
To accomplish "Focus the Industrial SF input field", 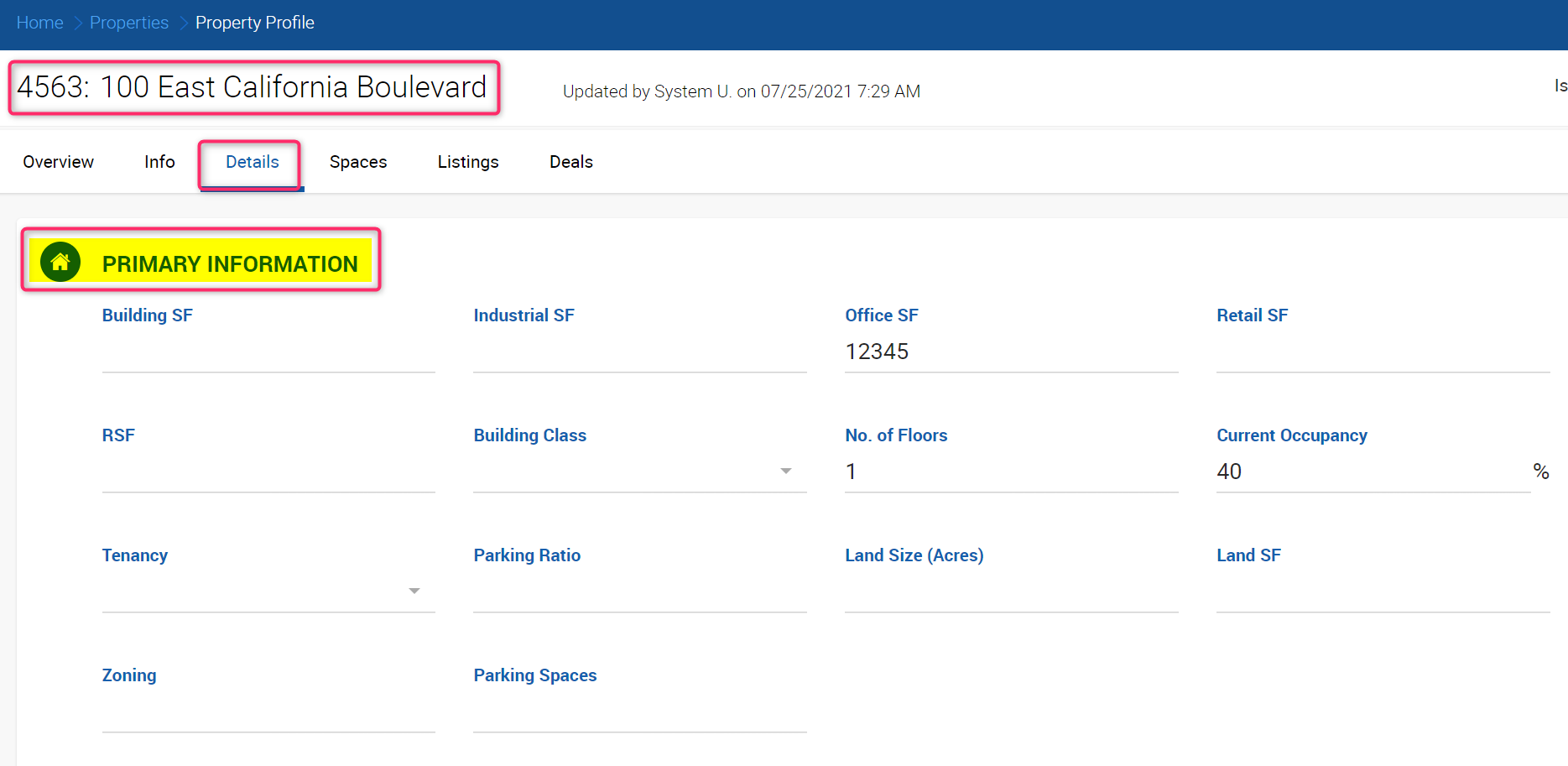I will tap(640, 352).
